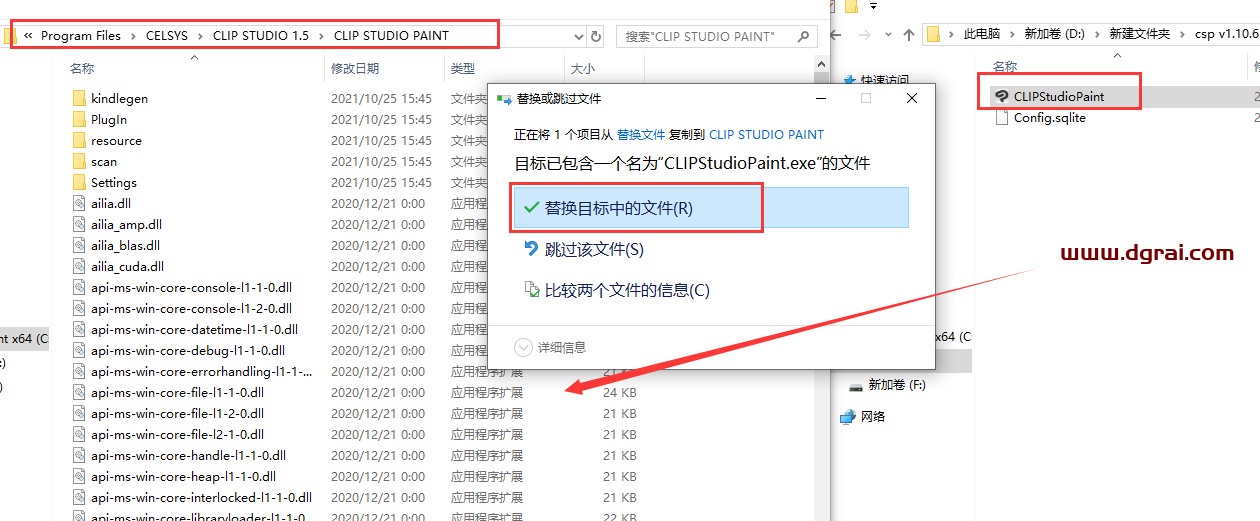Click refresh button in left Explorer address bar
Screen dimensions: 1260x521
point(597,36)
